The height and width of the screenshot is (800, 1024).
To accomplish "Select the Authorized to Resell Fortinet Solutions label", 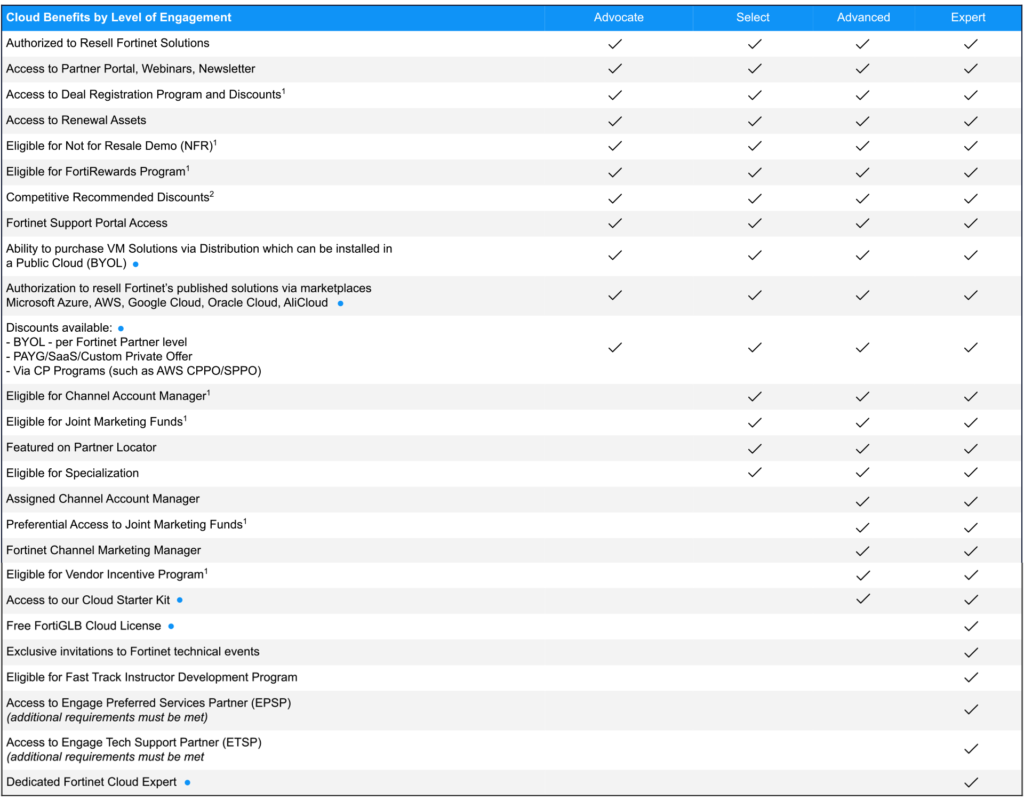I will (x=108, y=43).
